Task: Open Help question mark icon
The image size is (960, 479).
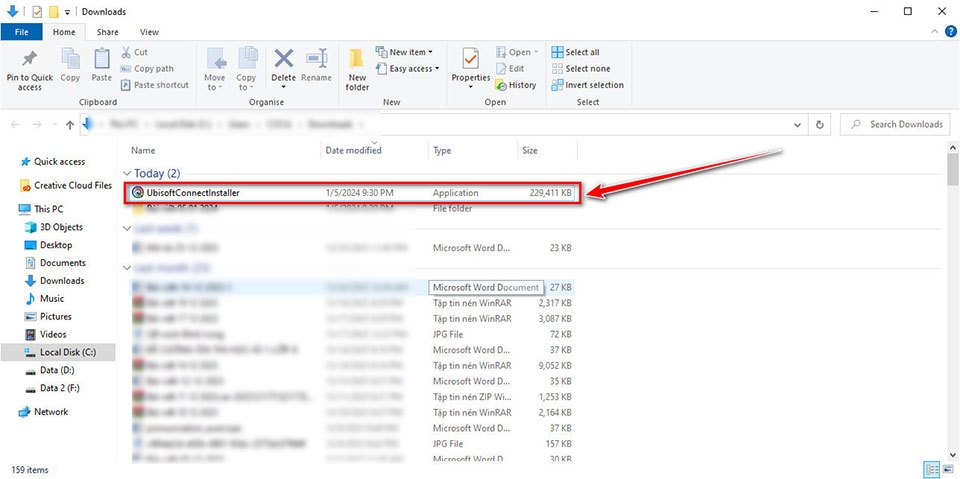Action: tap(949, 31)
